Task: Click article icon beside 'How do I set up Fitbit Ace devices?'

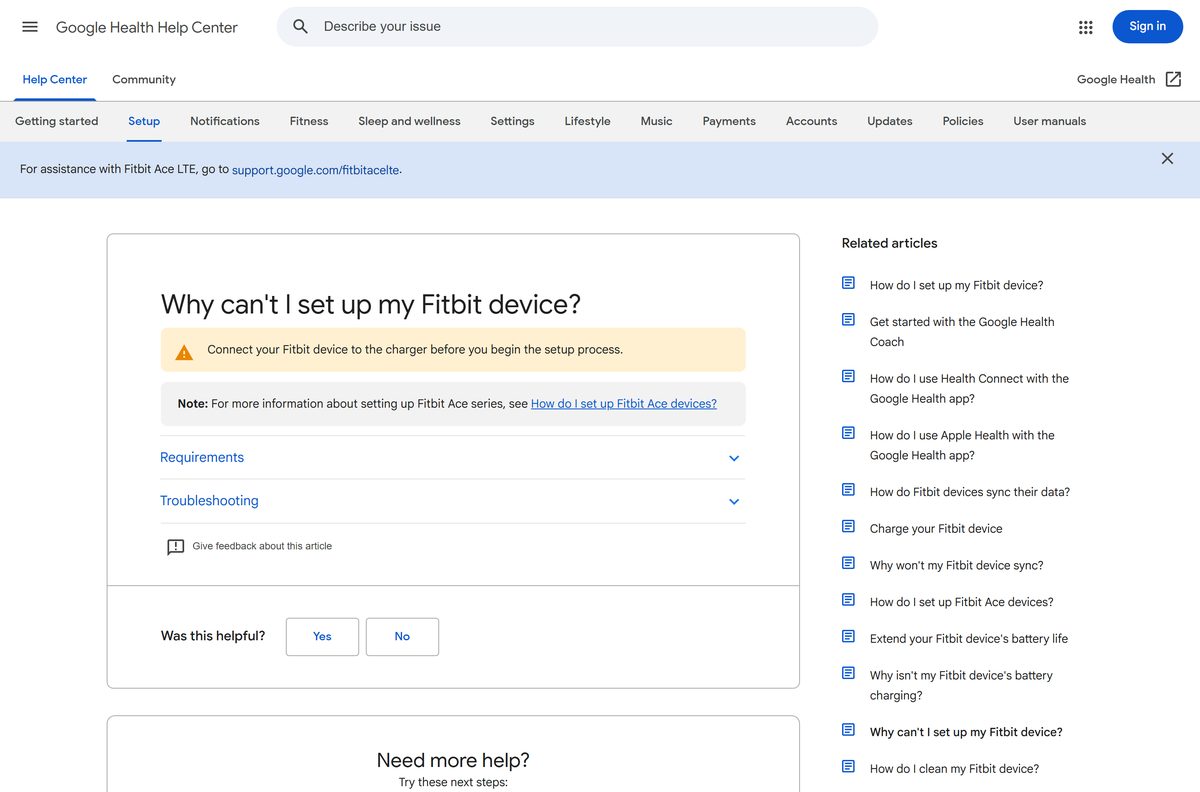Action: tap(848, 600)
